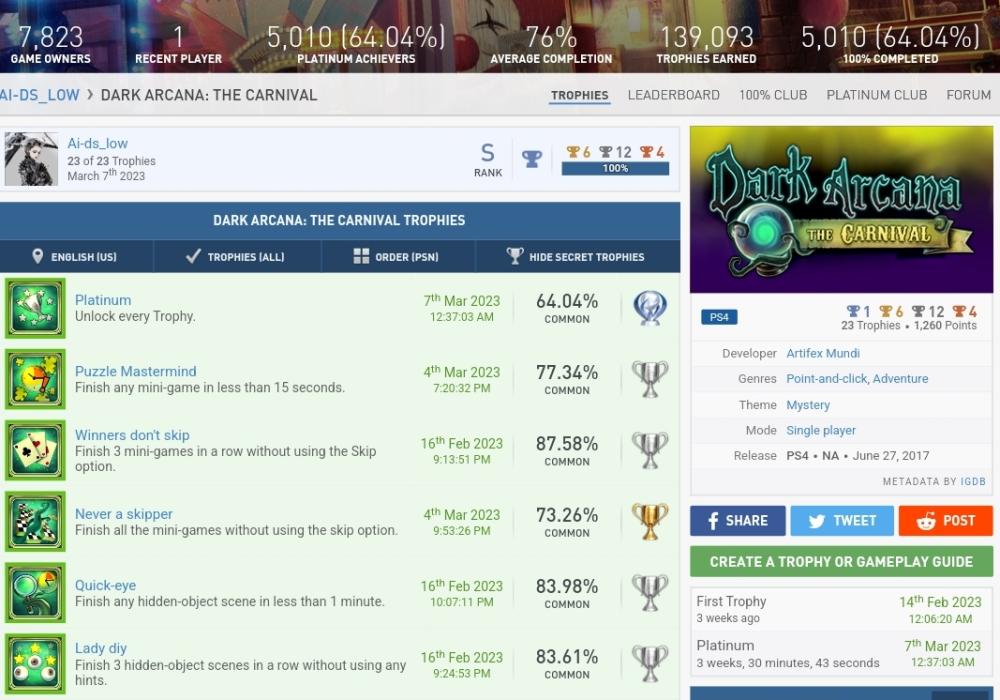
Task: Click the Winners don't skip cards icon
Action: tap(35, 450)
